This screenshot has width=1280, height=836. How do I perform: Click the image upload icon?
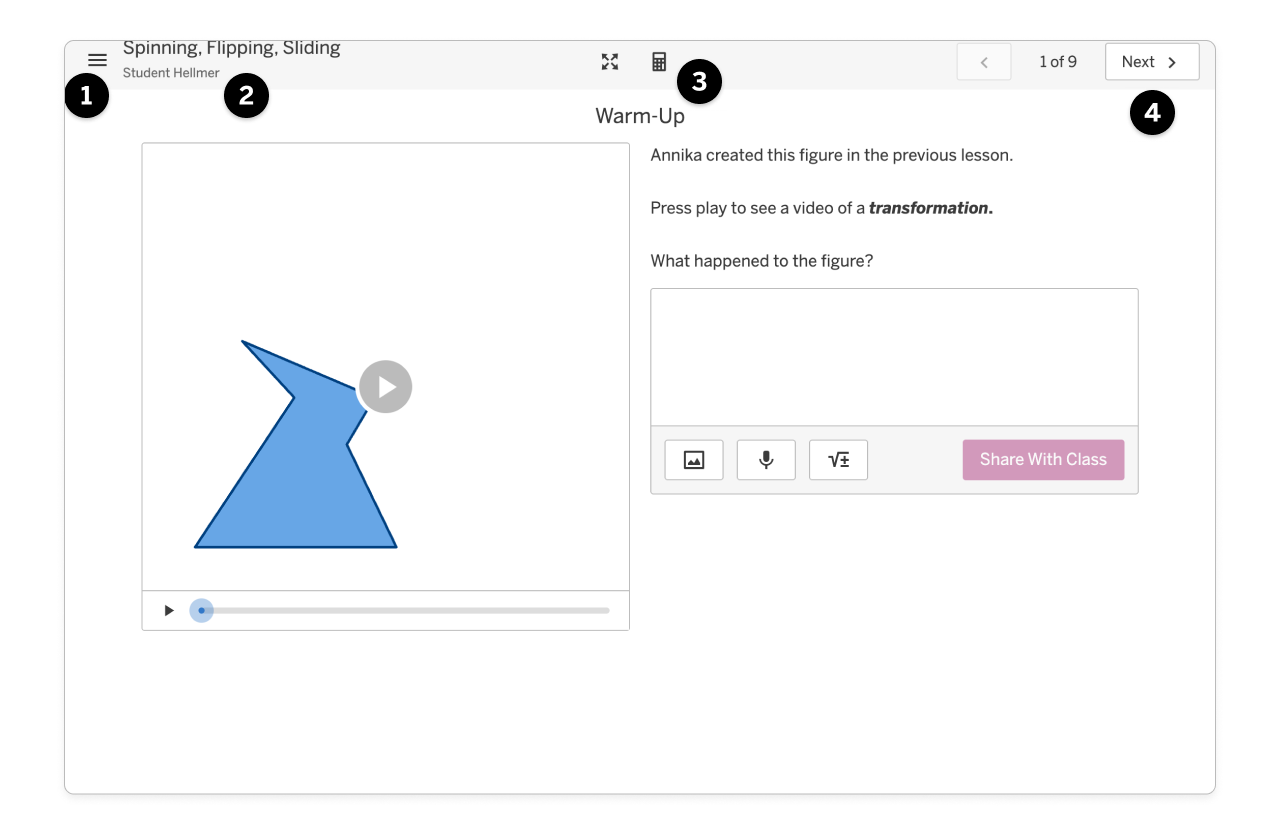694,459
